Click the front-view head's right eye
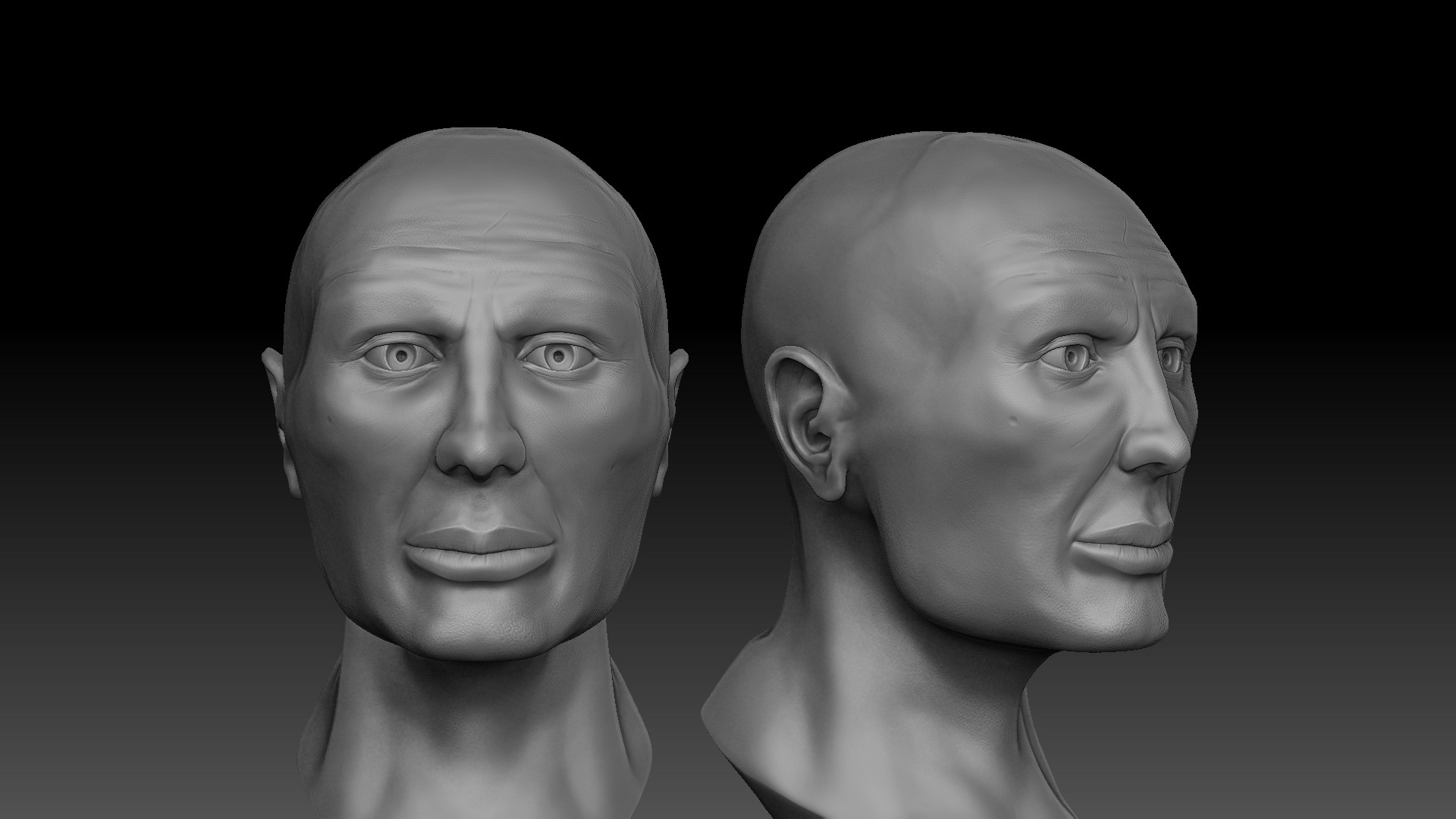 click(x=558, y=356)
